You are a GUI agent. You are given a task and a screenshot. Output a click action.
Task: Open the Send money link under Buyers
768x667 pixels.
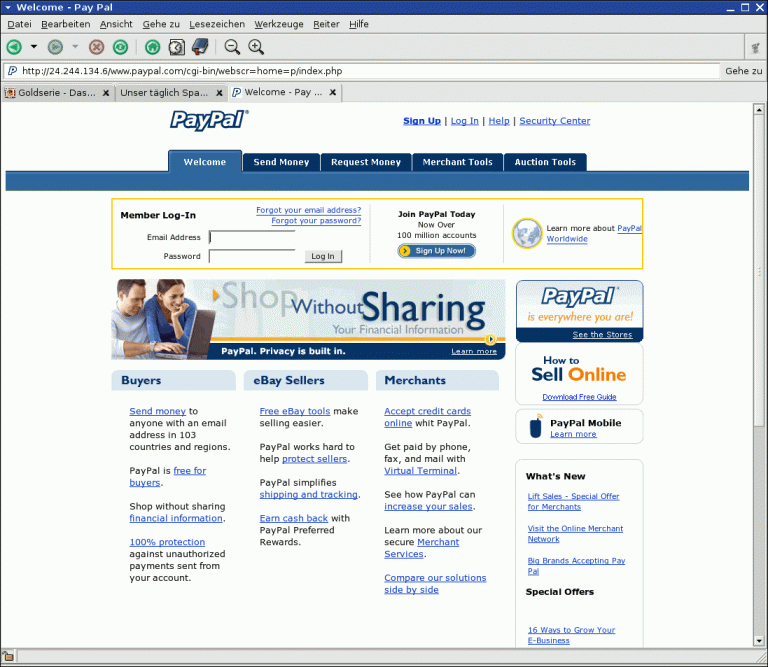157,411
